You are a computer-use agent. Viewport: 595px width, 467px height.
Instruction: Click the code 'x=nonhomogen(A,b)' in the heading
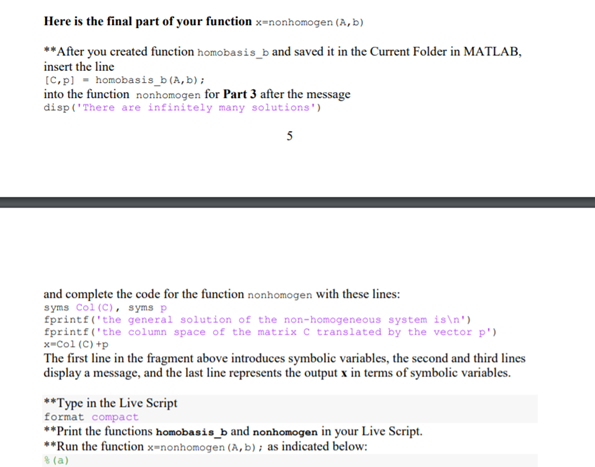[310, 22]
